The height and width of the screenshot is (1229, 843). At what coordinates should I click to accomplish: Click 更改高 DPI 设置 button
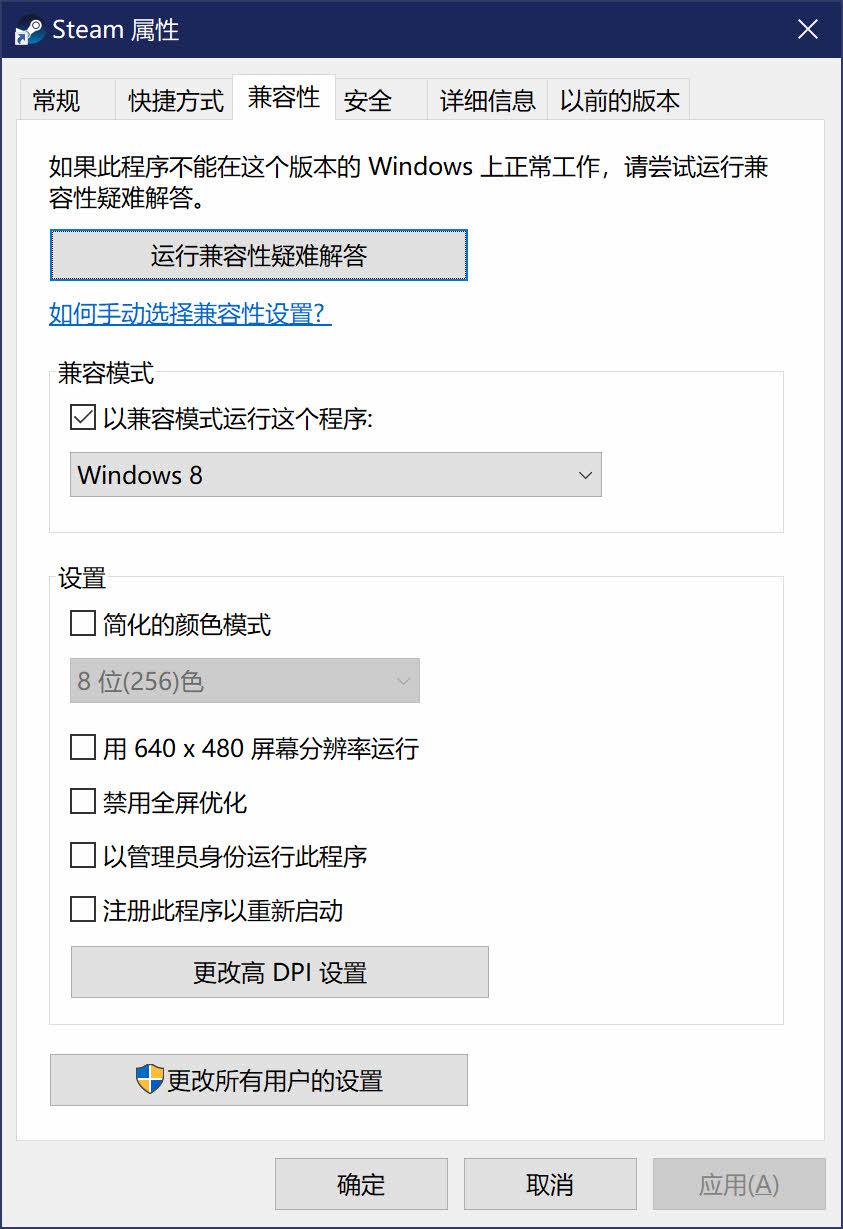click(280, 972)
